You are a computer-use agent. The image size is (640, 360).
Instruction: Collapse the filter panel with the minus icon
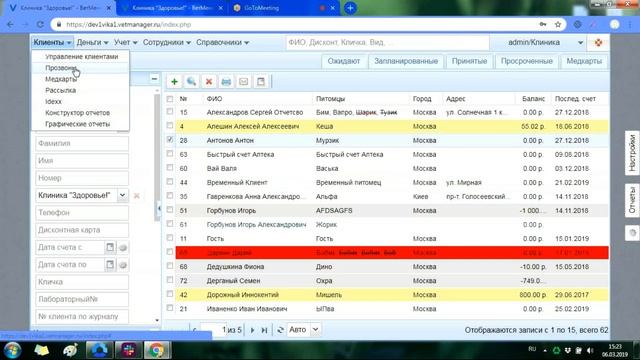154,79
